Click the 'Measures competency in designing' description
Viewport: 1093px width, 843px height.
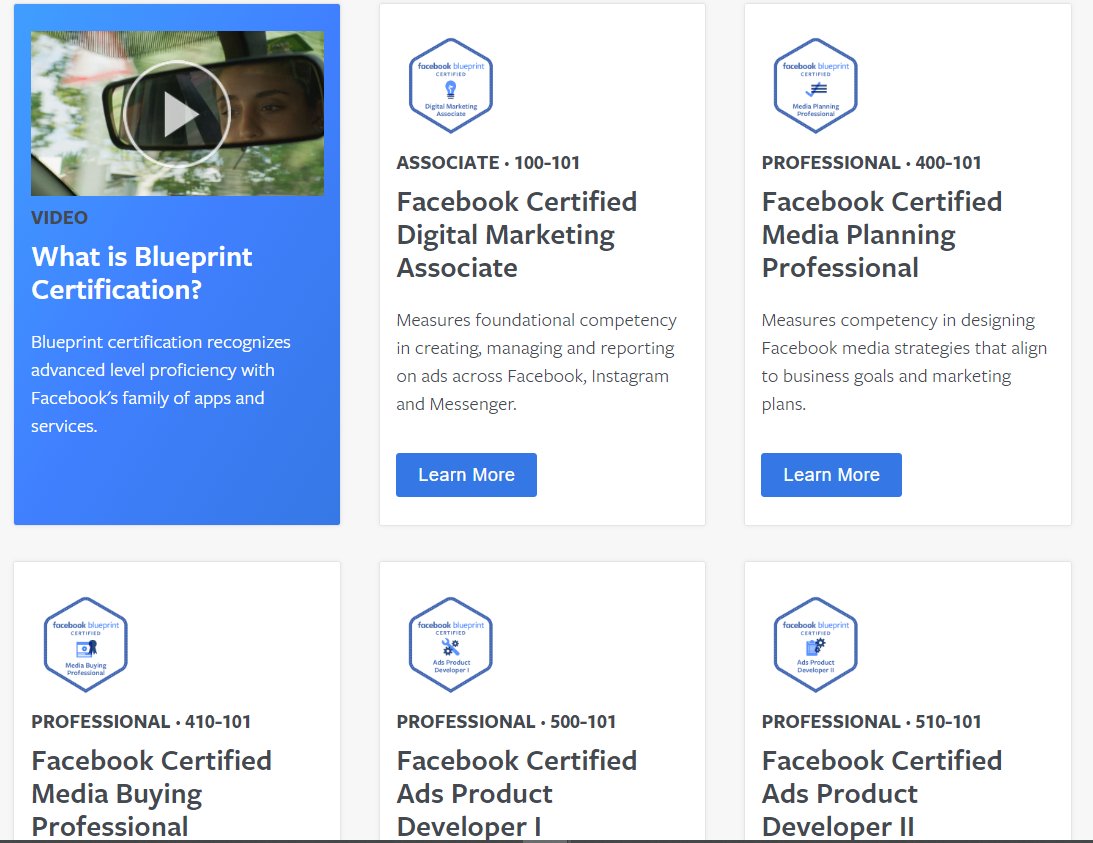904,362
